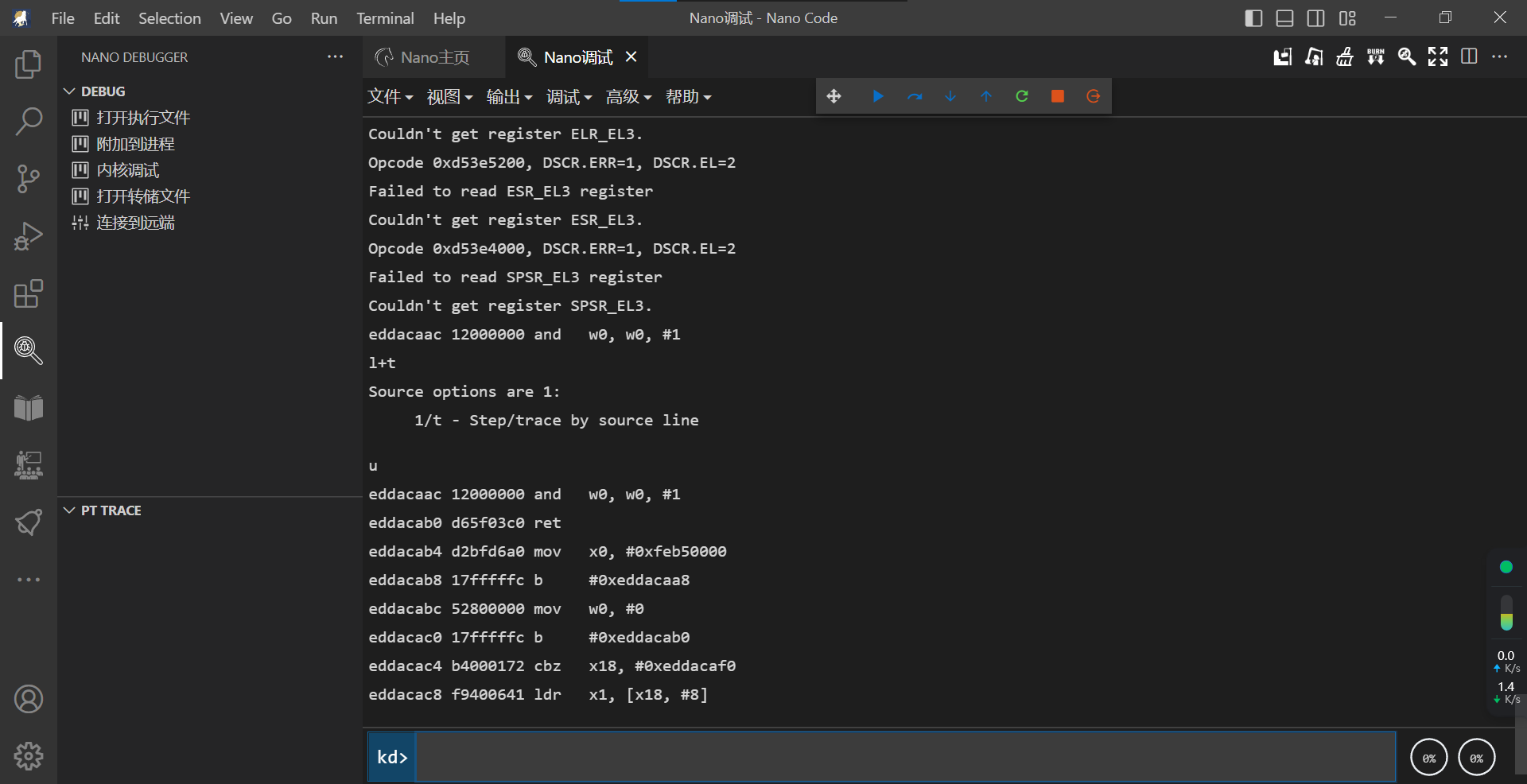This screenshot has width=1527, height=784.
Task: Open the File menu
Action: coord(63,18)
